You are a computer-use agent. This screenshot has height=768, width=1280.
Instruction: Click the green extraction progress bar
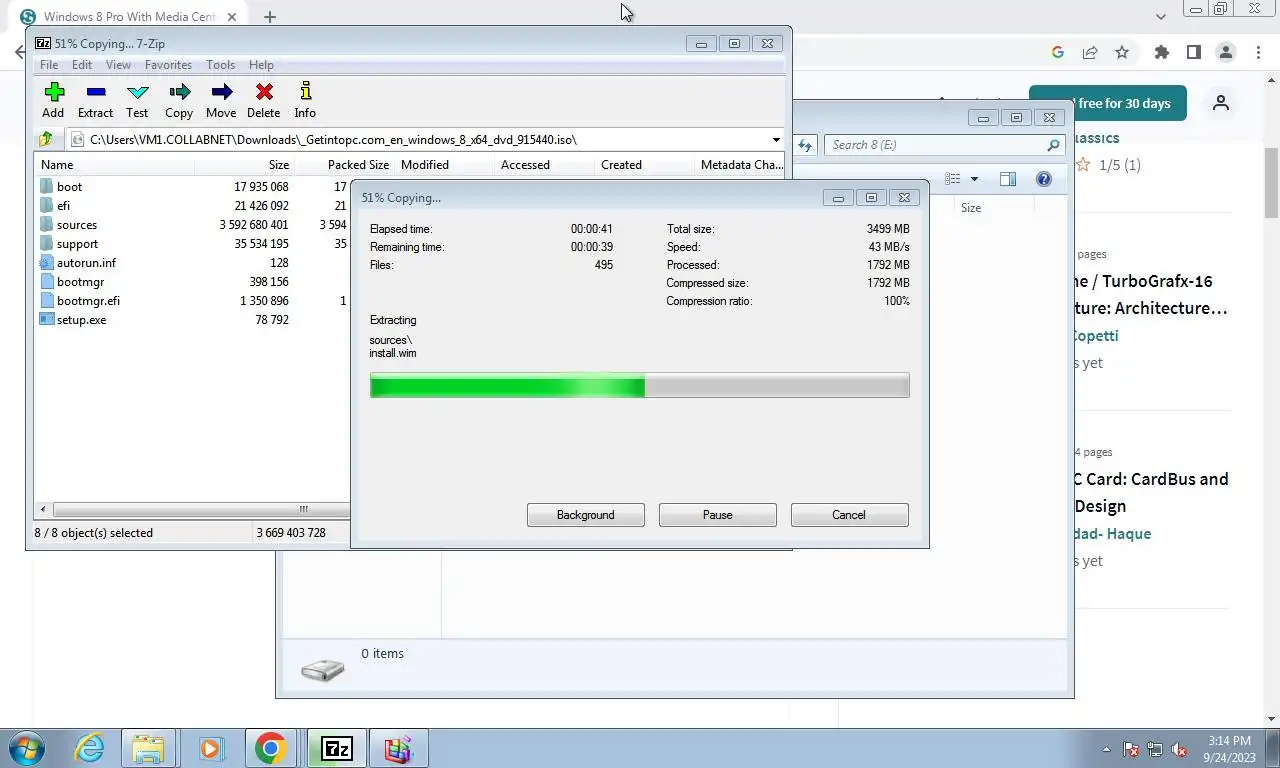click(x=639, y=385)
